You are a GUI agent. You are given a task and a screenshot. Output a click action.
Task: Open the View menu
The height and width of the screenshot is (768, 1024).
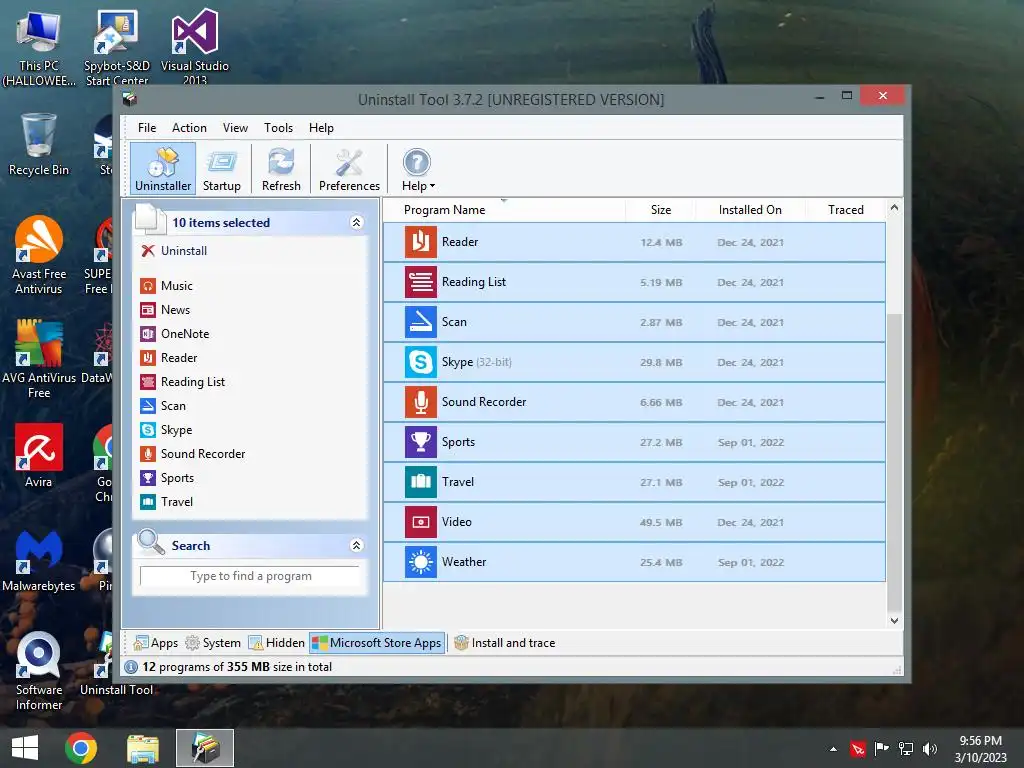pyautogui.click(x=235, y=128)
